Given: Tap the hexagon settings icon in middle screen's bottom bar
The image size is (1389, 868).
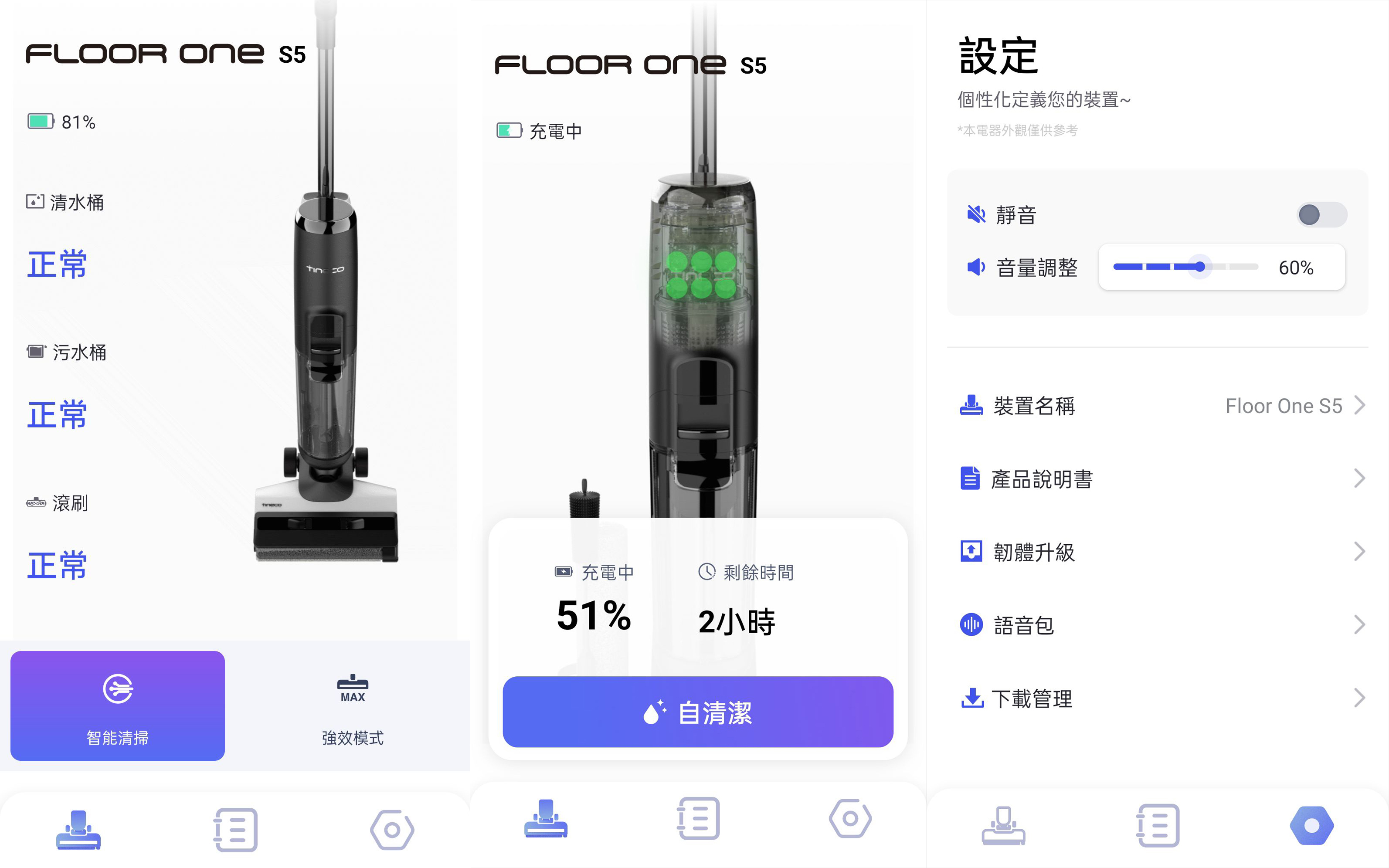Looking at the screenshot, I should pos(850,818).
